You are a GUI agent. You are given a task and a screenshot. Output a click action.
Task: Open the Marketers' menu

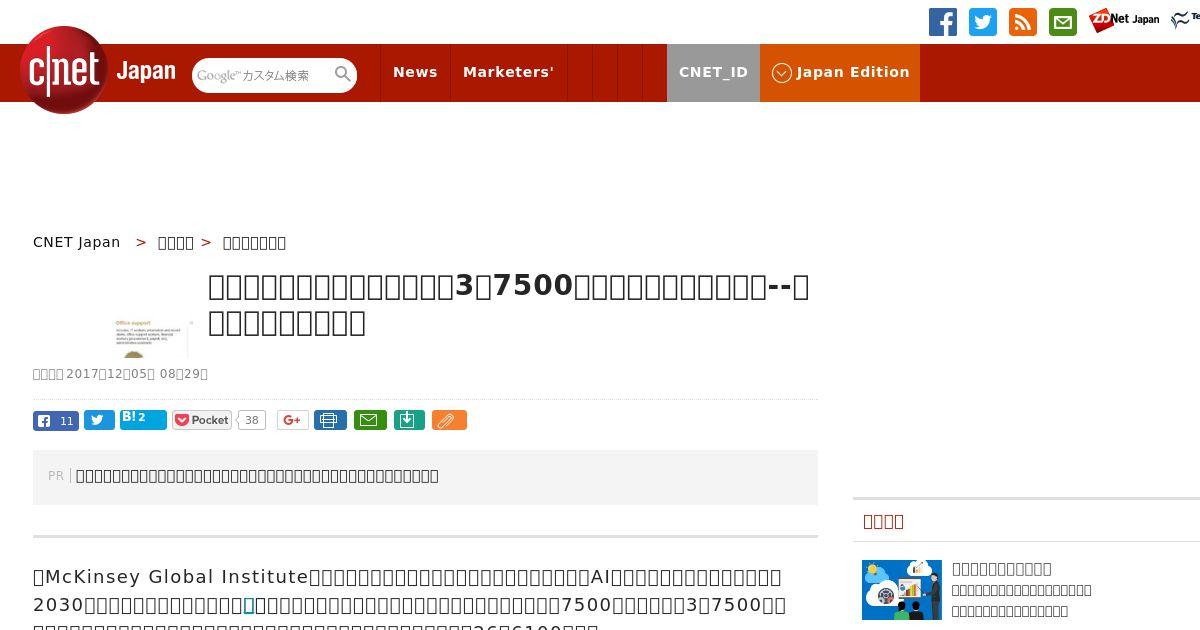508,72
